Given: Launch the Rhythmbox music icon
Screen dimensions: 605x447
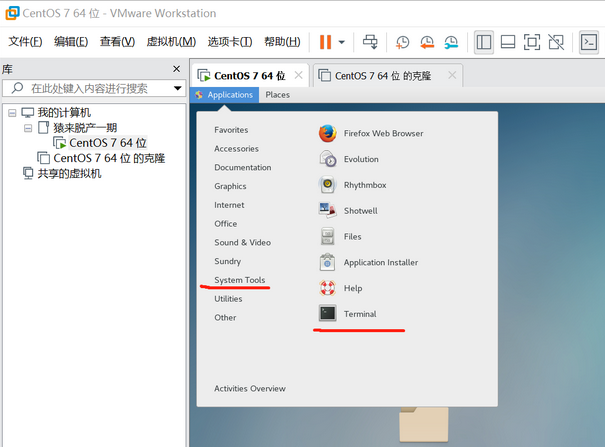Looking at the screenshot, I should [328, 185].
